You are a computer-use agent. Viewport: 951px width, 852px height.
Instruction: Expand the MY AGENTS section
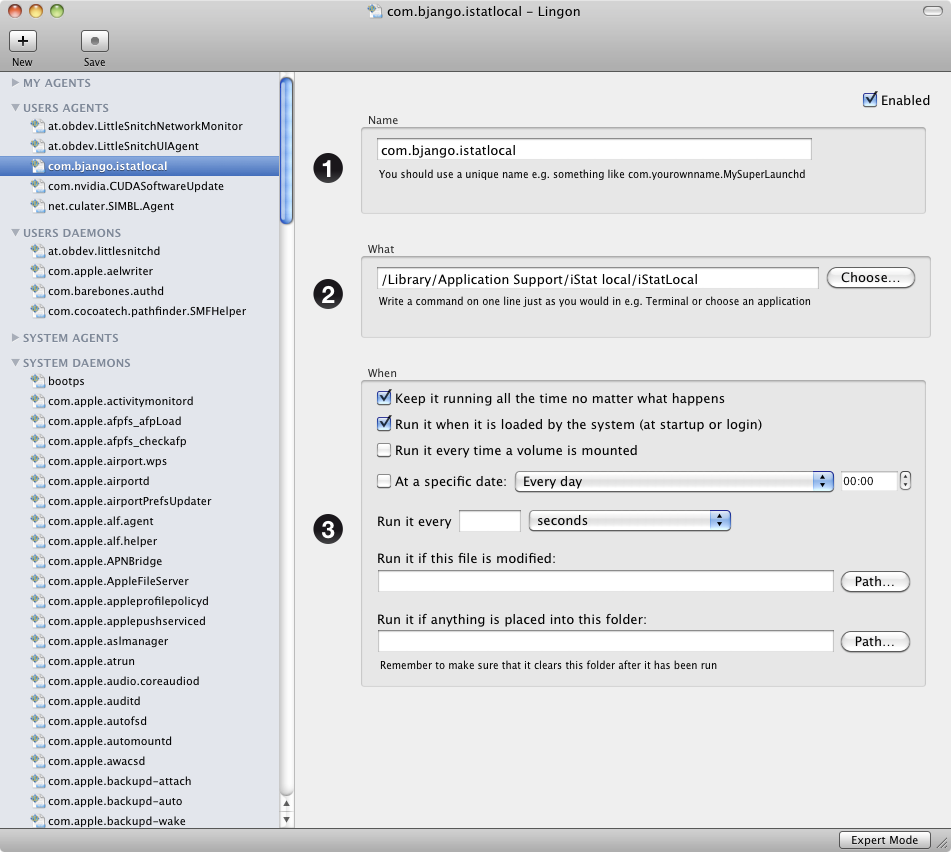(x=15, y=82)
